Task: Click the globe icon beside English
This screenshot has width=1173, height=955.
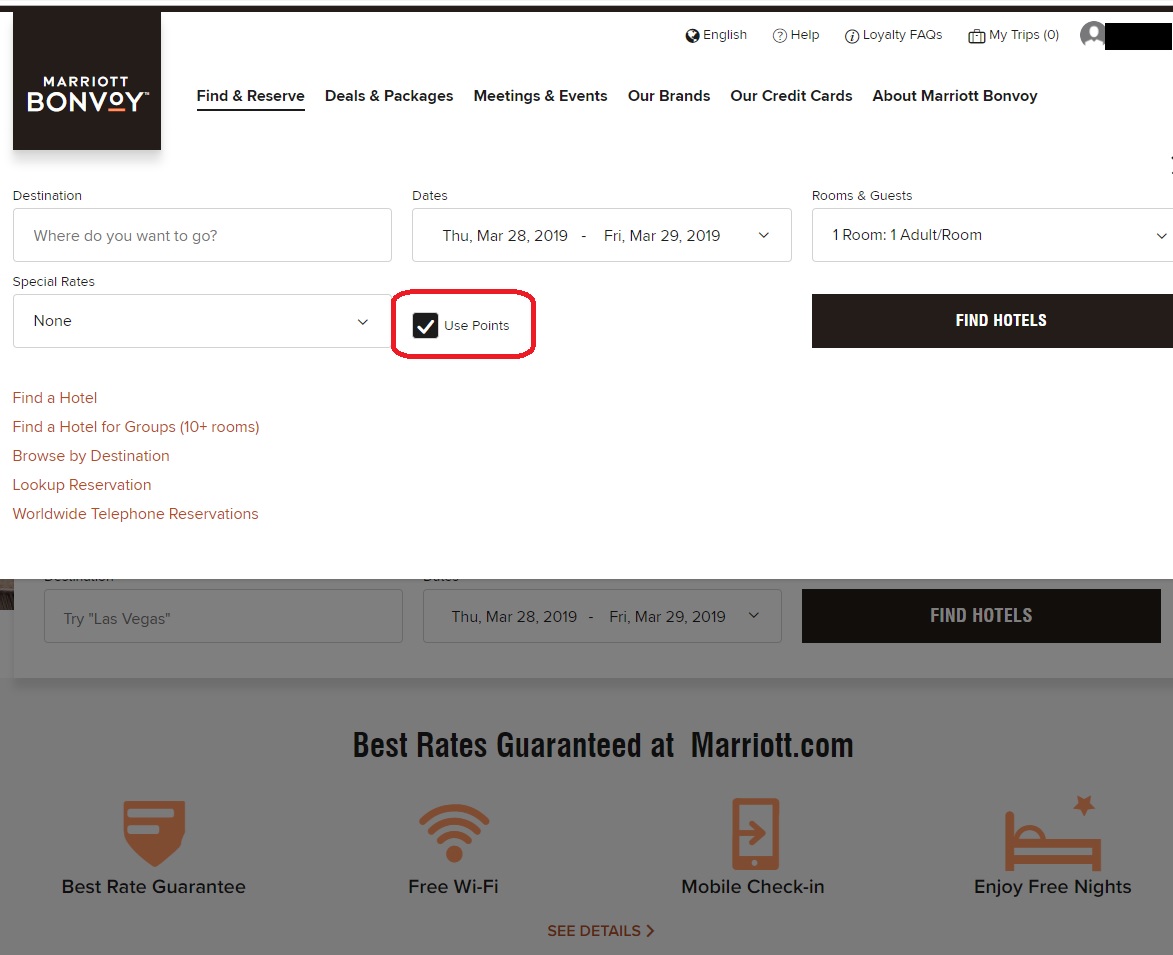Action: pyautogui.click(x=692, y=36)
